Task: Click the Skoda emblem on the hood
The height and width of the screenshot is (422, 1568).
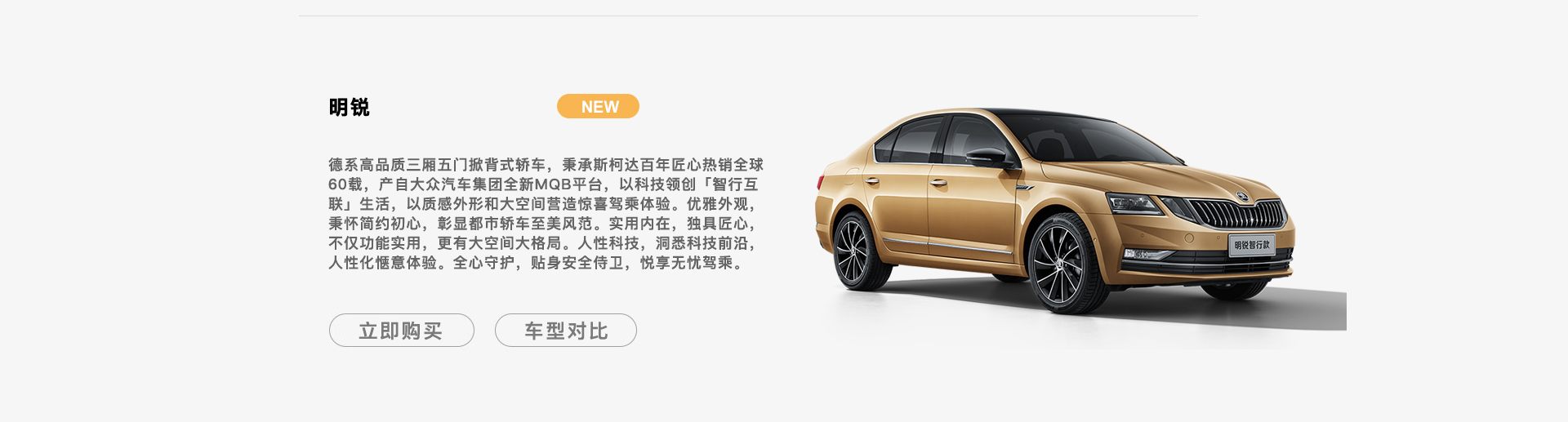Action: 1241,196
